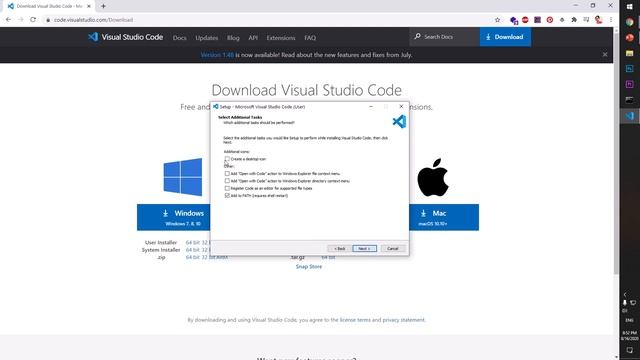The image size is (640, 360).
Task: Uncheck the Add to PATH option
Action: pos(227,196)
